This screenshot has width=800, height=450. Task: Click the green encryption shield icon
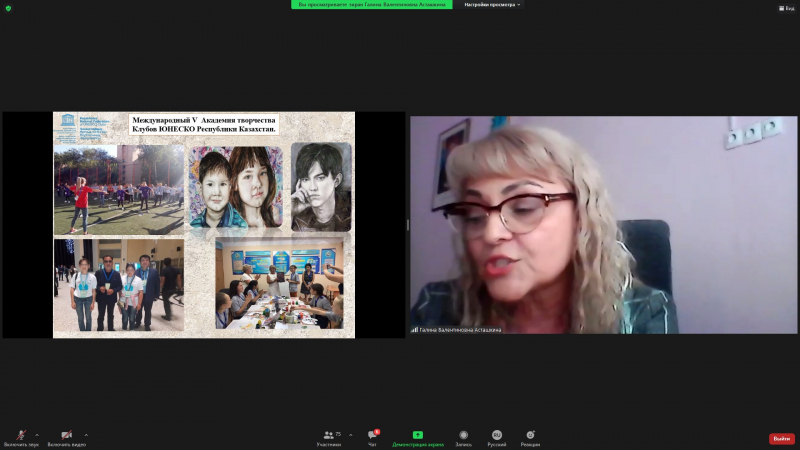[8, 8]
